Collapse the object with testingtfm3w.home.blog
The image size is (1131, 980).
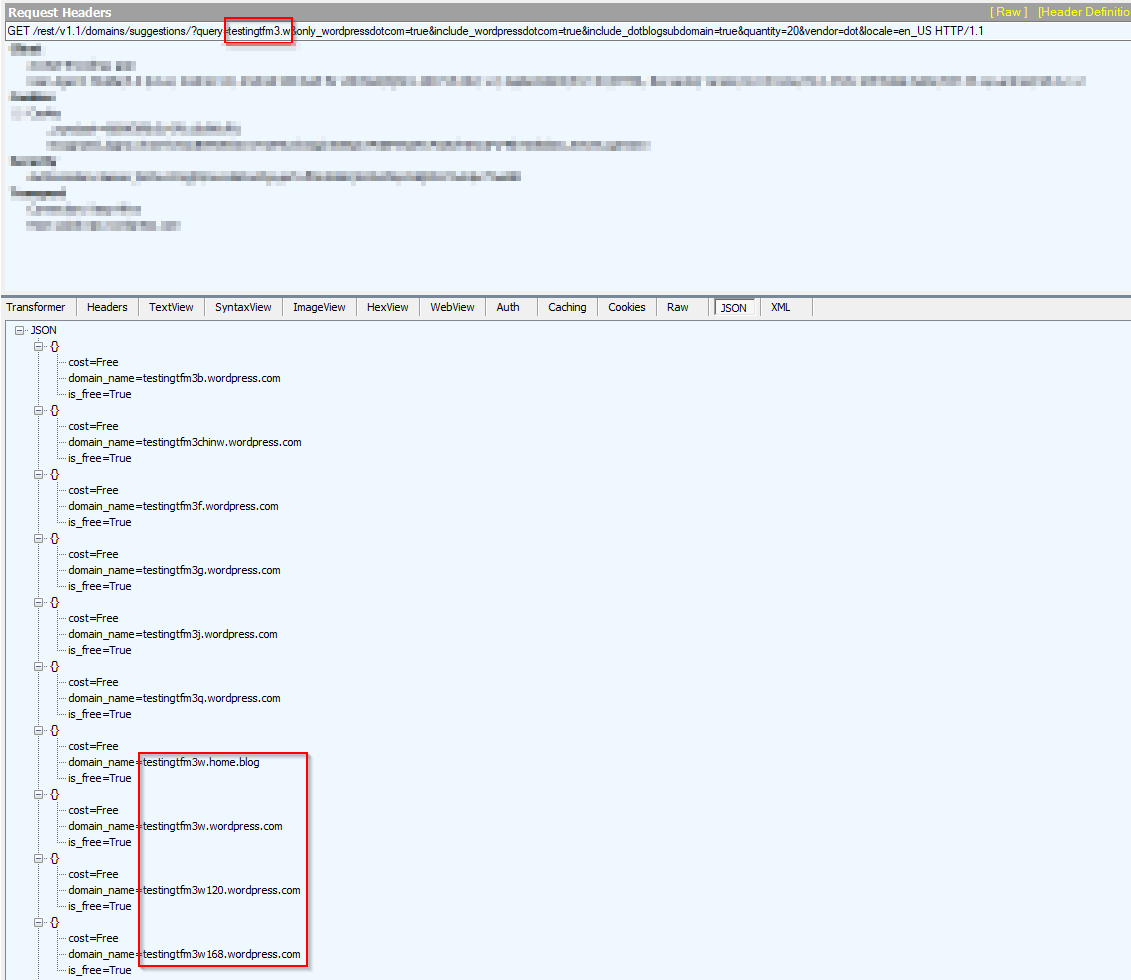pyautogui.click(x=39, y=730)
